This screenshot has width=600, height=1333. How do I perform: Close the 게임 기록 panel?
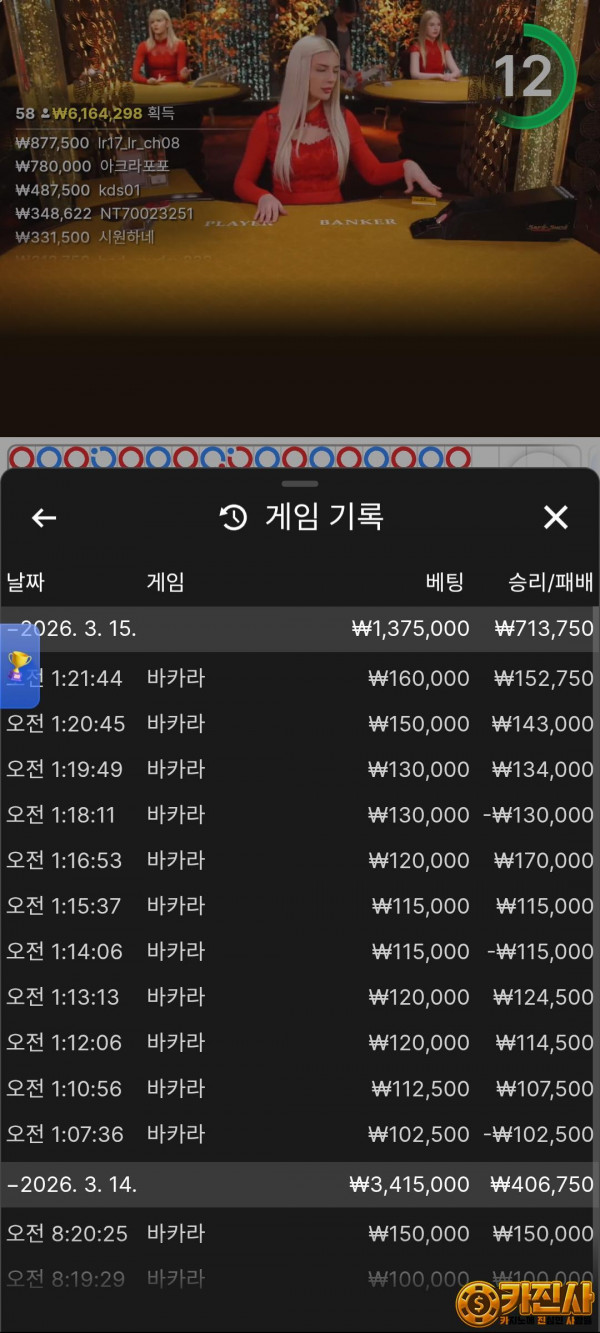click(x=555, y=517)
